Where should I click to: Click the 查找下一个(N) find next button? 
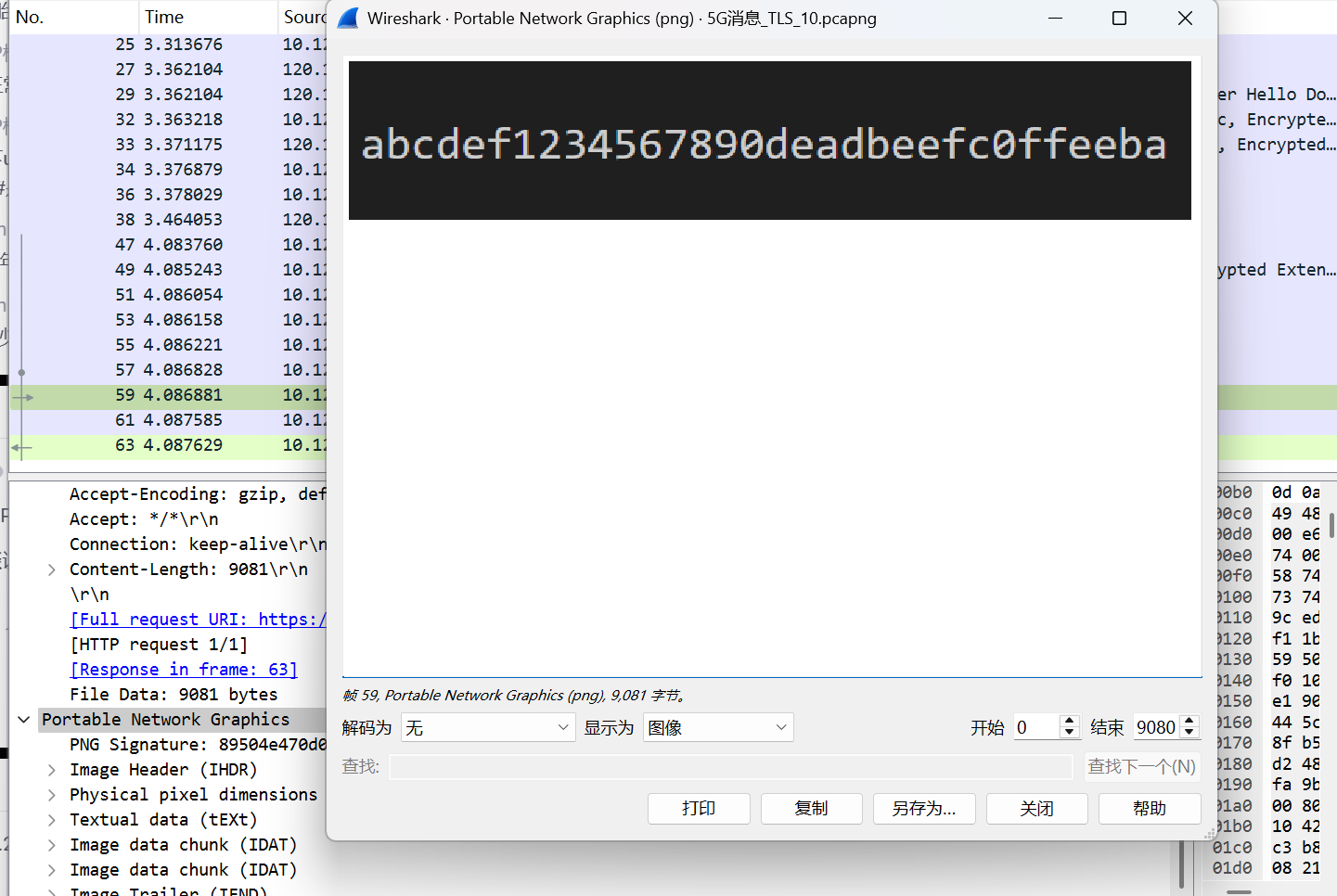1142,767
